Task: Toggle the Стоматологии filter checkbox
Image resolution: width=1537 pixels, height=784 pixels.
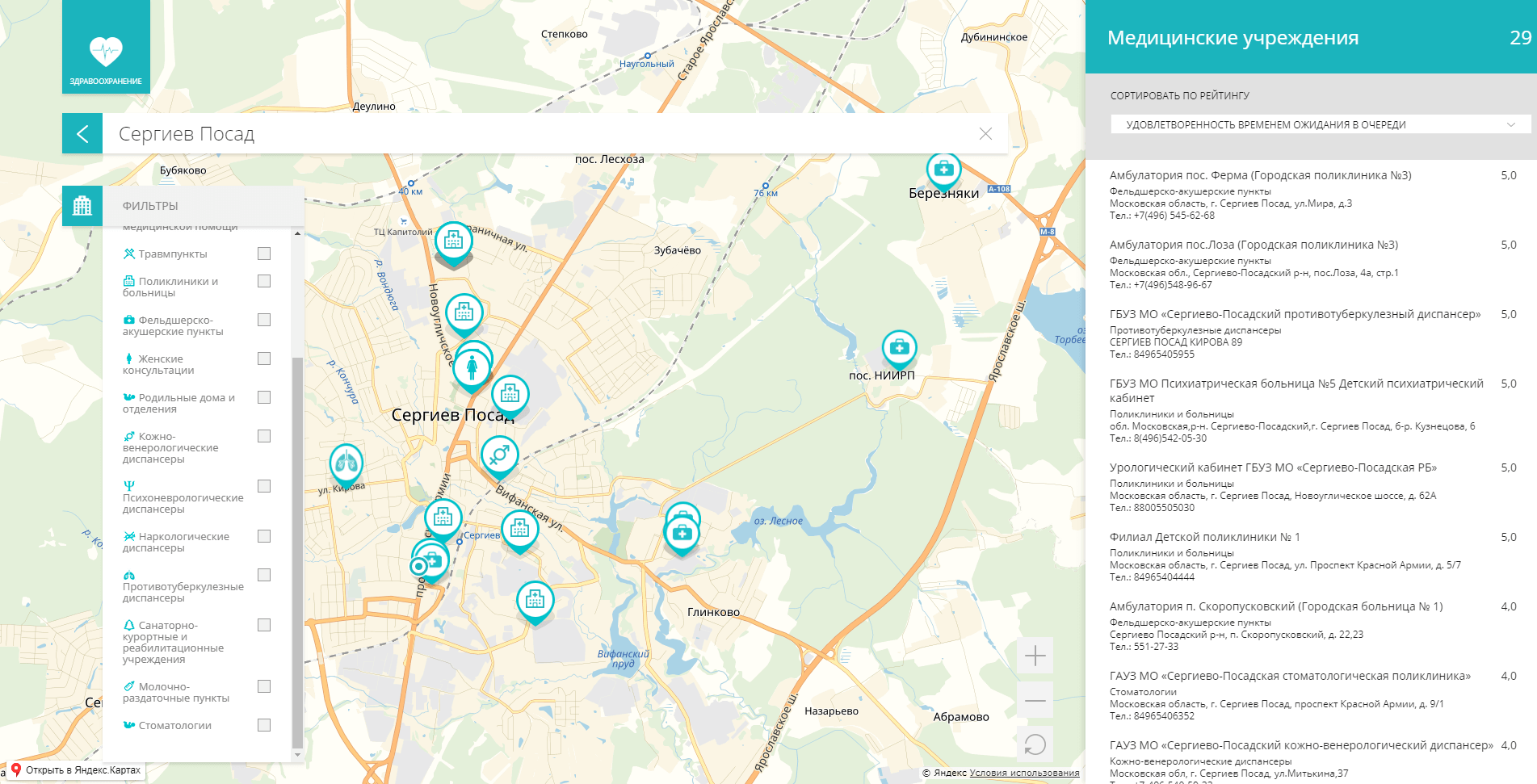Action: (x=264, y=725)
